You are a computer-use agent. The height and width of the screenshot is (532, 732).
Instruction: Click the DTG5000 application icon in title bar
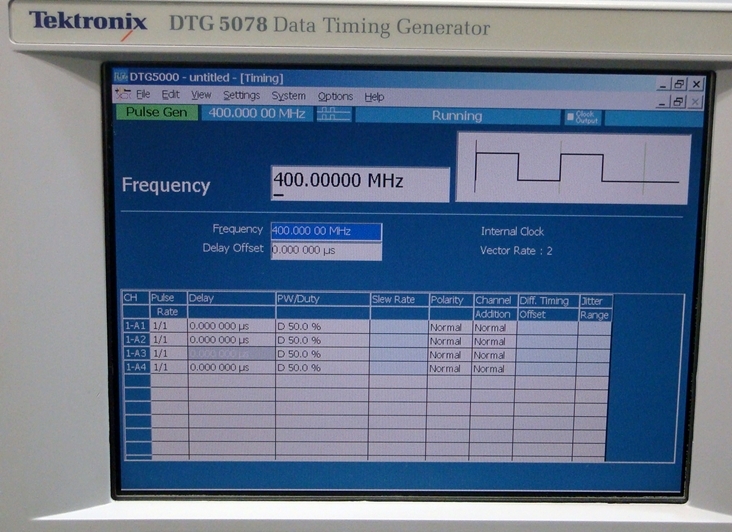click(x=121, y=77)
